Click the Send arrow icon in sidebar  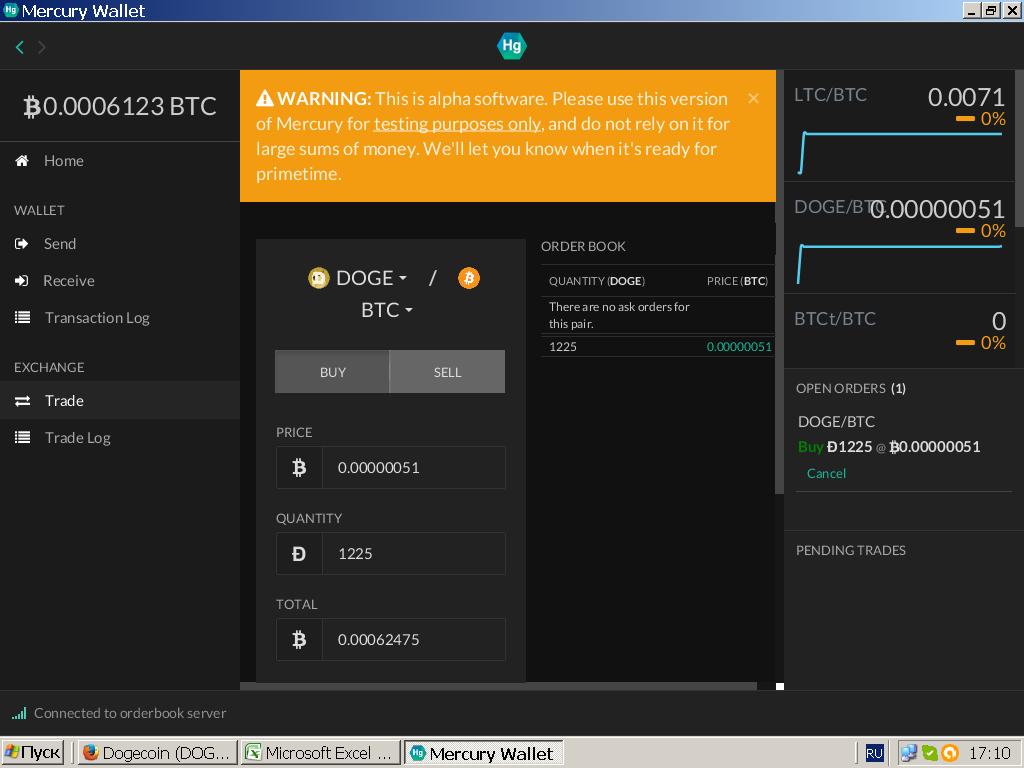click(22, 244)
